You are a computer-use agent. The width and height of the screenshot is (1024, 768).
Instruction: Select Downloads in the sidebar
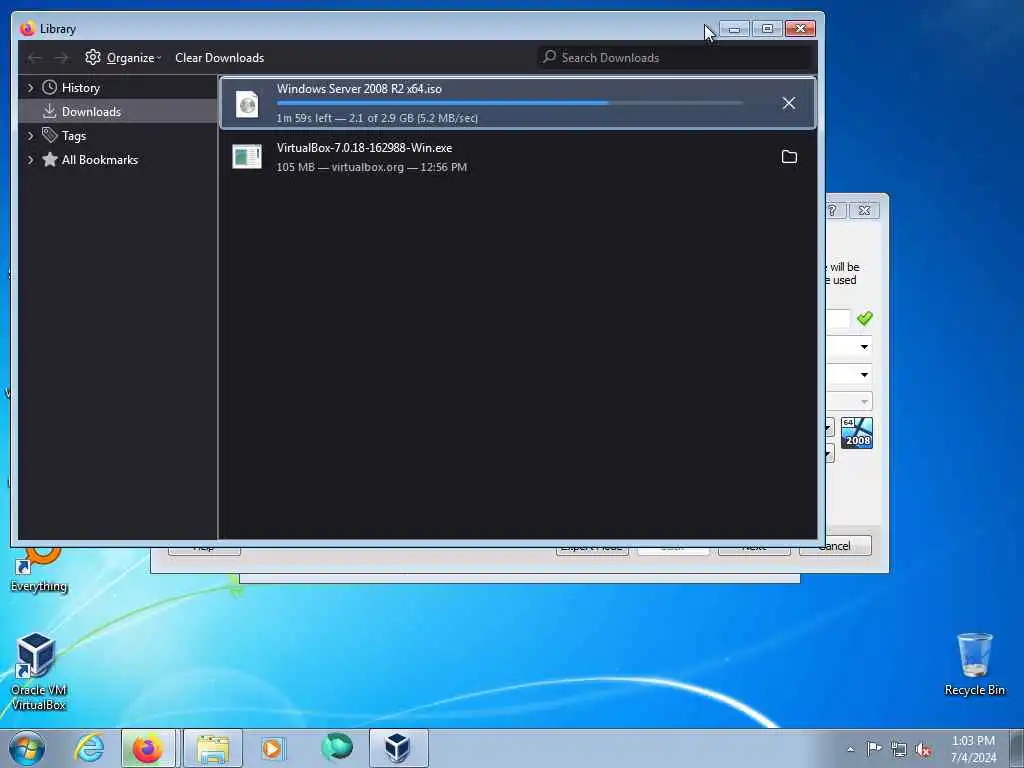pyautogui.click(x=91, y=112)
